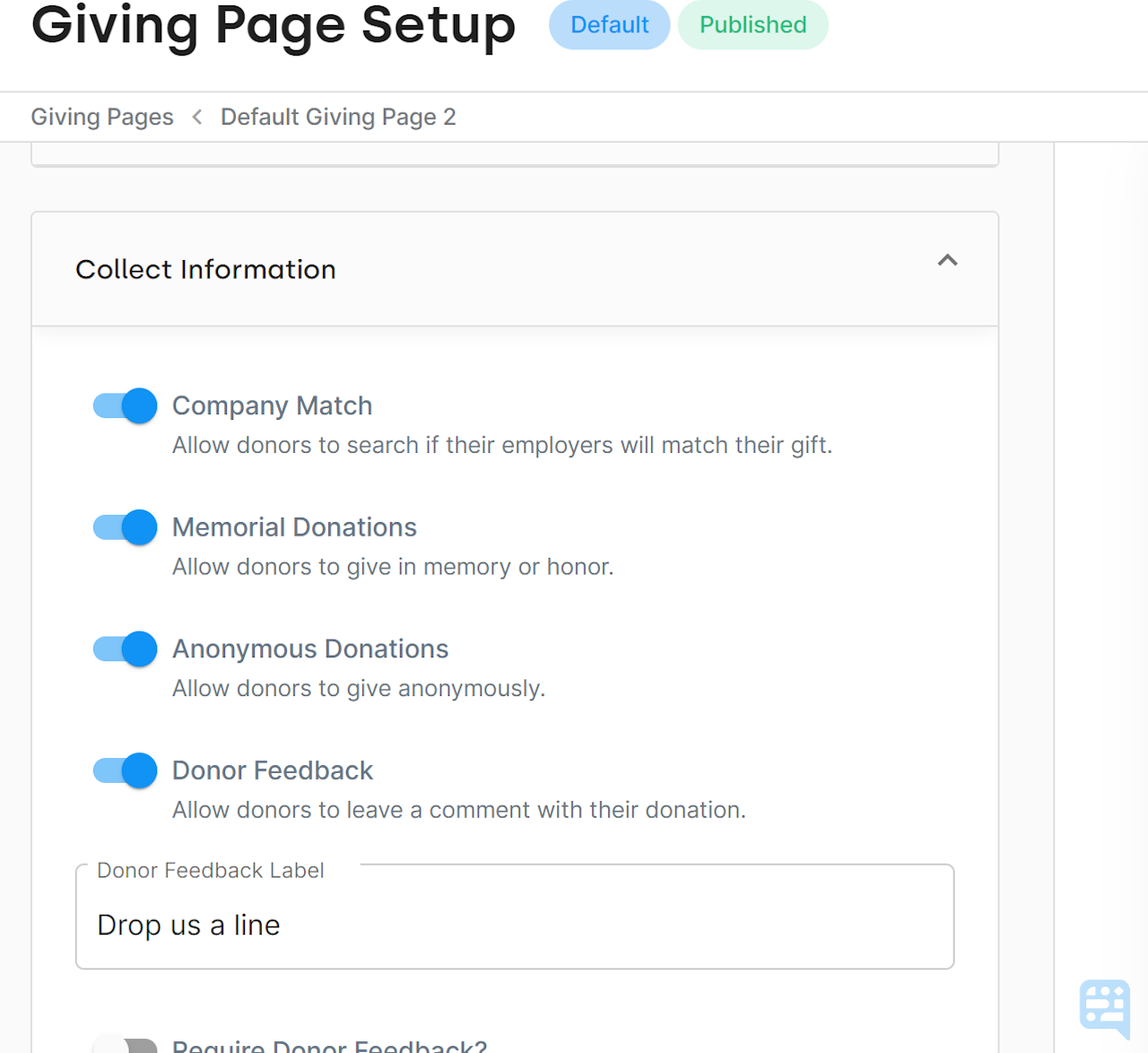Click the Published status badge
Screen dimensions: 1148x1053
752,25
